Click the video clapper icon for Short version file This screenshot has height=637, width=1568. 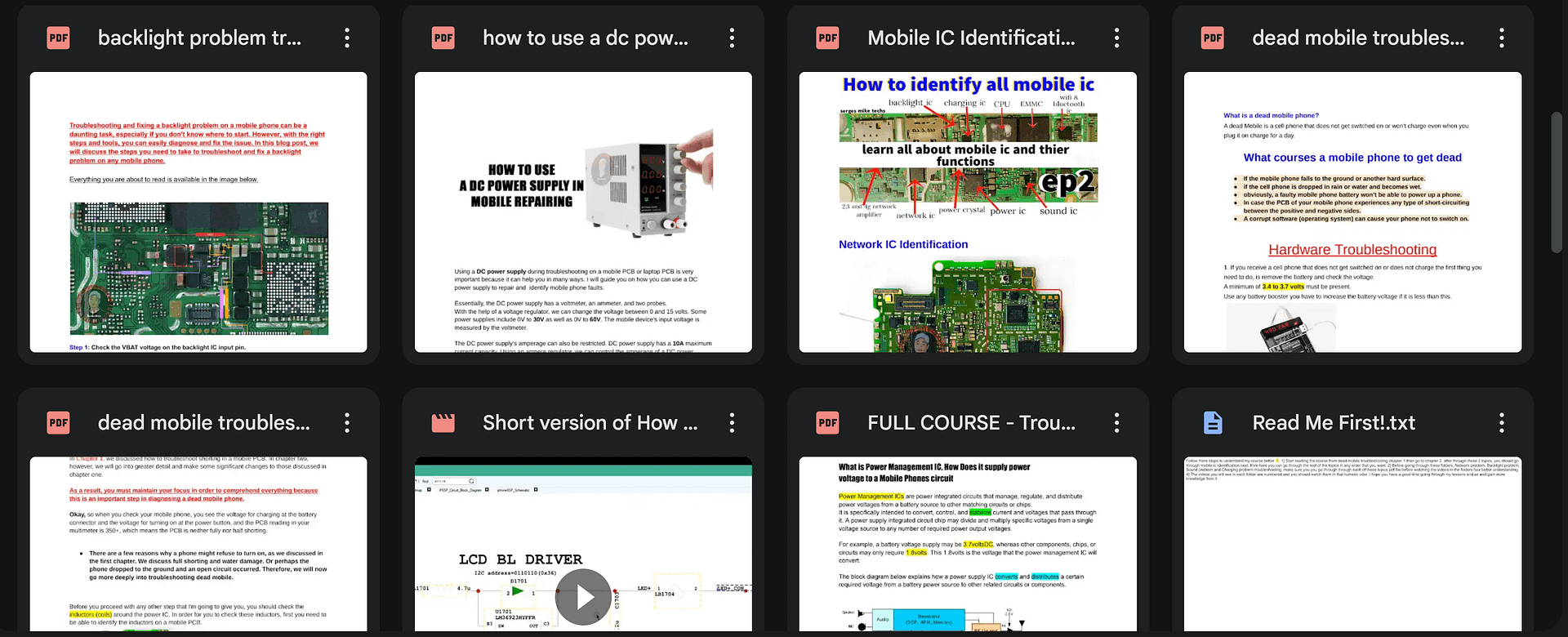tap(443, 422)
